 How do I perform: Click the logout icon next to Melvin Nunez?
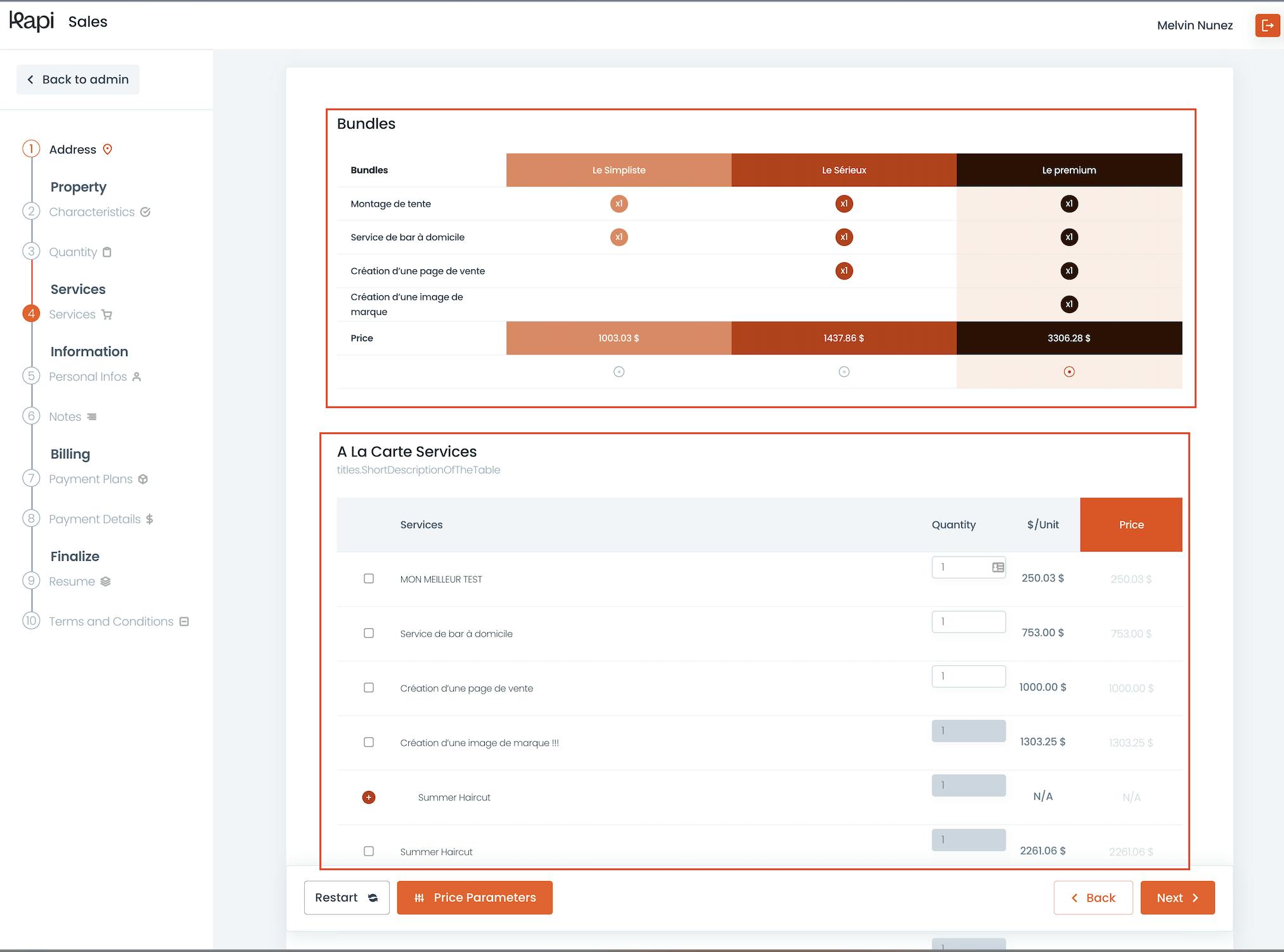[x=1268, y=25]
